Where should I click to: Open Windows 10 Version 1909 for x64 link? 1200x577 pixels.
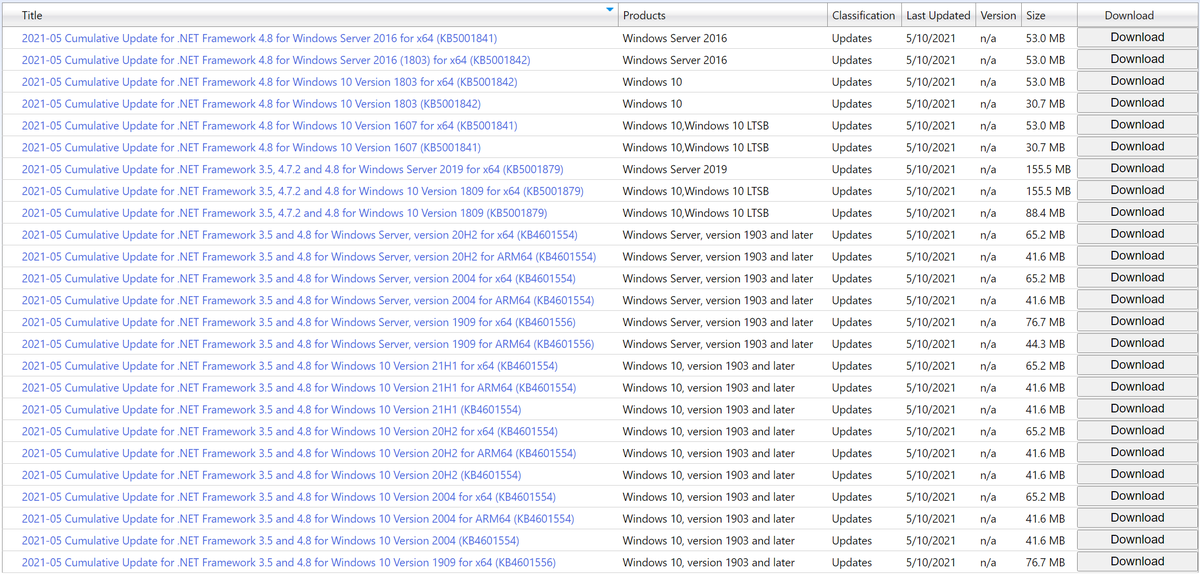[x=288, y=563]
